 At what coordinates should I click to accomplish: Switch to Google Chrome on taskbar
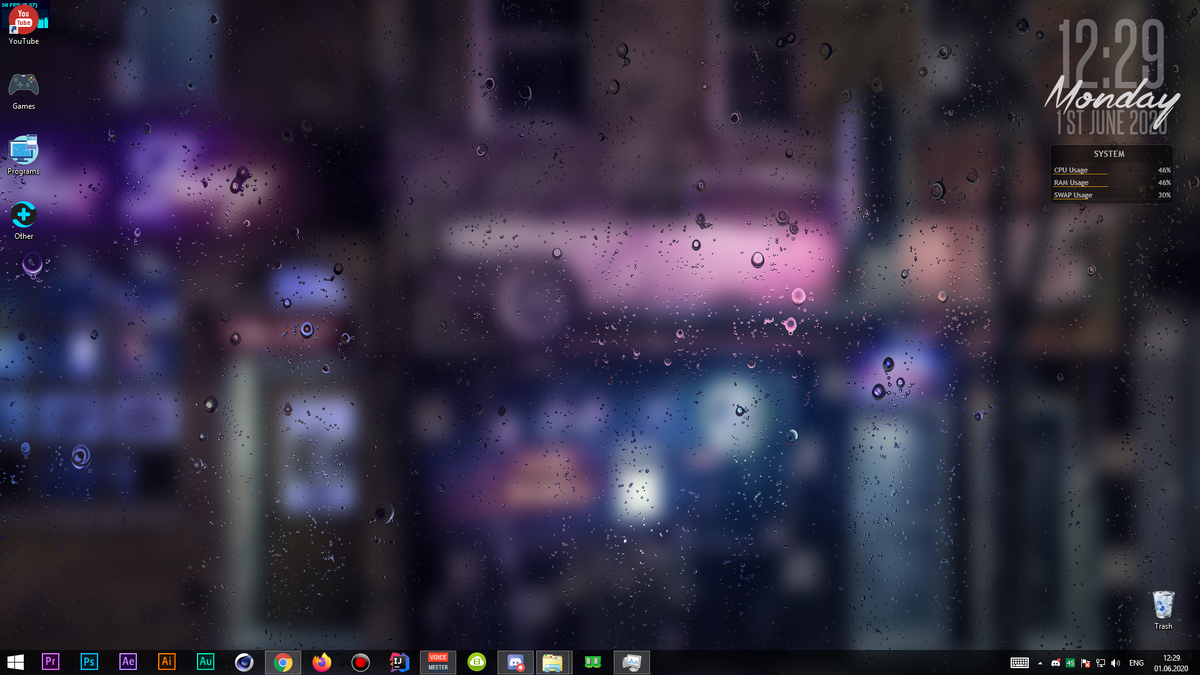tap(283, 662)
